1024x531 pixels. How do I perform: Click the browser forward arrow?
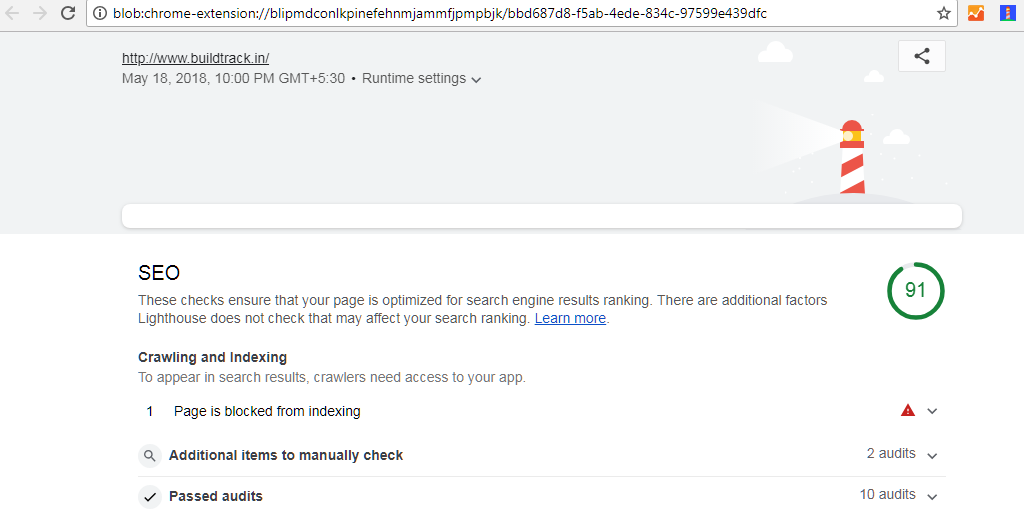pyautogui.click(x=40, y=13)
